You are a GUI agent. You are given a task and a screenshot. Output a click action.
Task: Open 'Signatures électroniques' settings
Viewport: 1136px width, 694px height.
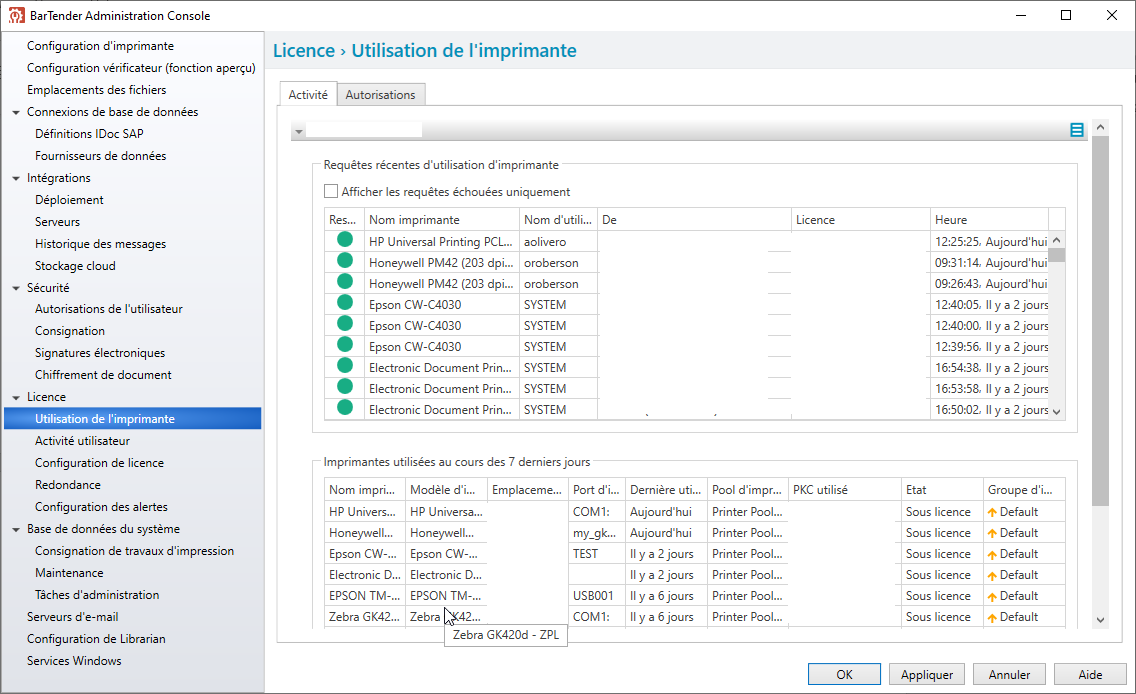100,352
